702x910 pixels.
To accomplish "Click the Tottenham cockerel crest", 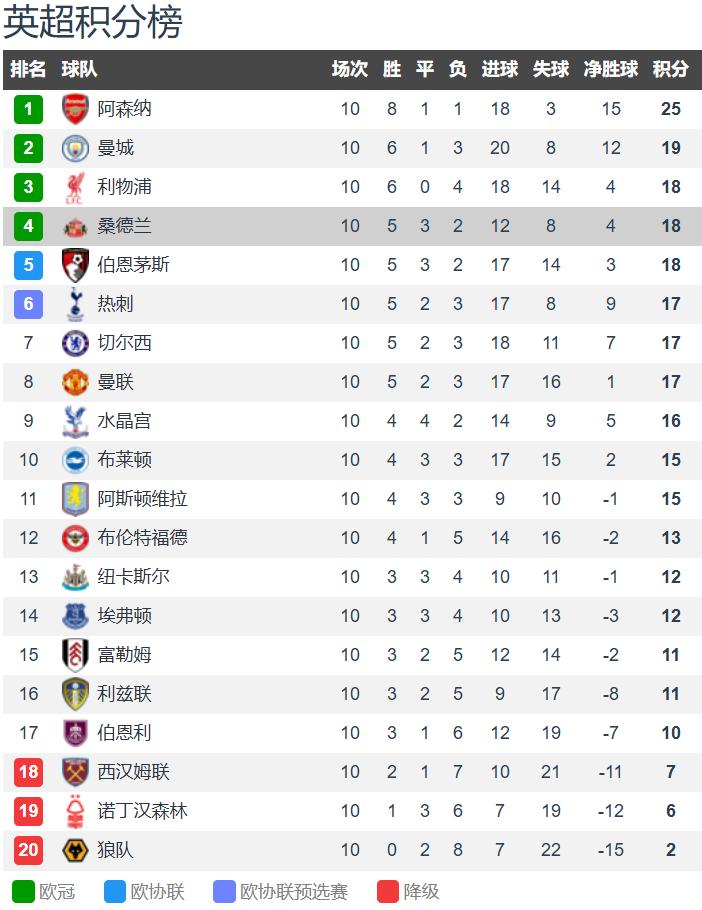I will 75,304.
